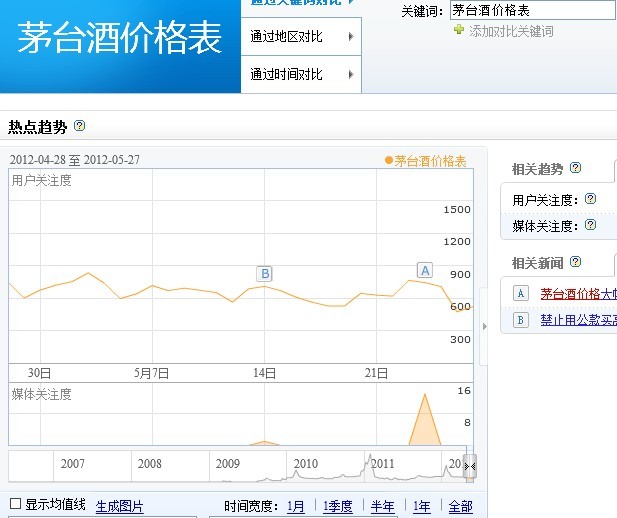Screen dimensions: 617x518
Task: Click the help icon beside 相关新闻
Action: click(575, 261)
